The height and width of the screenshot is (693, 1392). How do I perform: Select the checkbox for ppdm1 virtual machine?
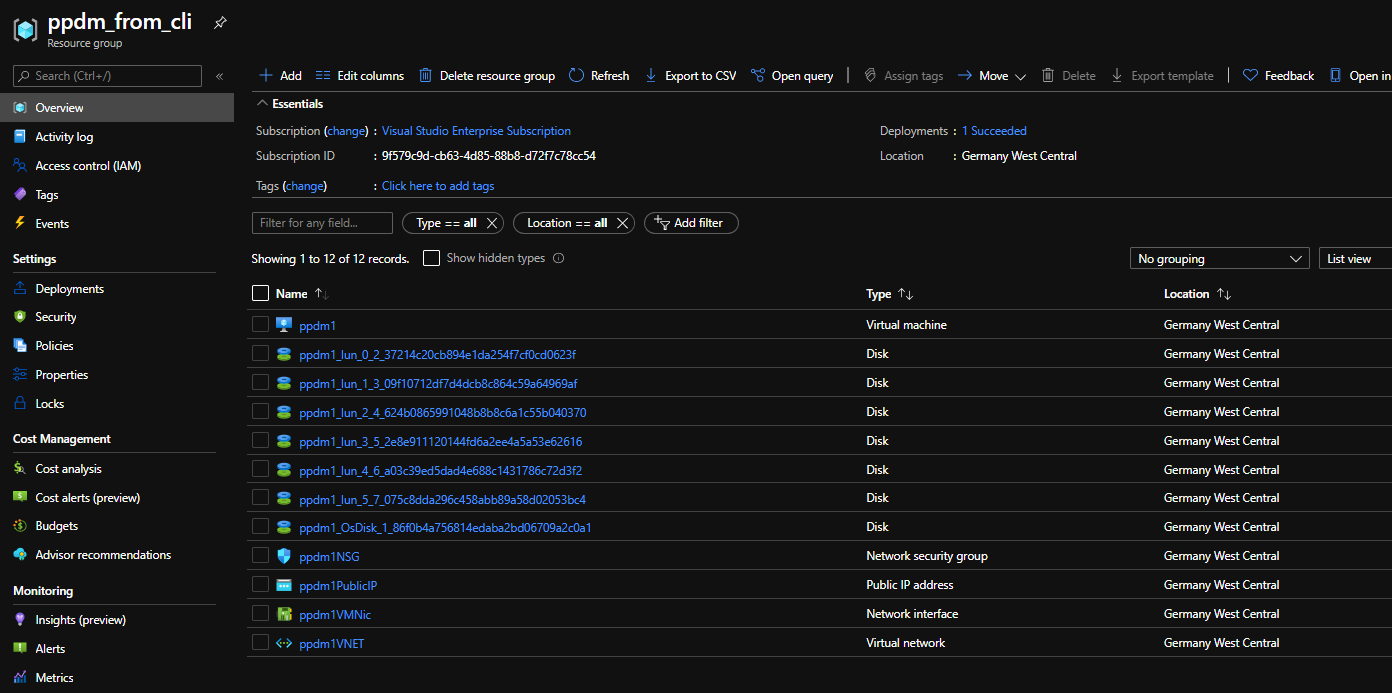pos(261,324)
